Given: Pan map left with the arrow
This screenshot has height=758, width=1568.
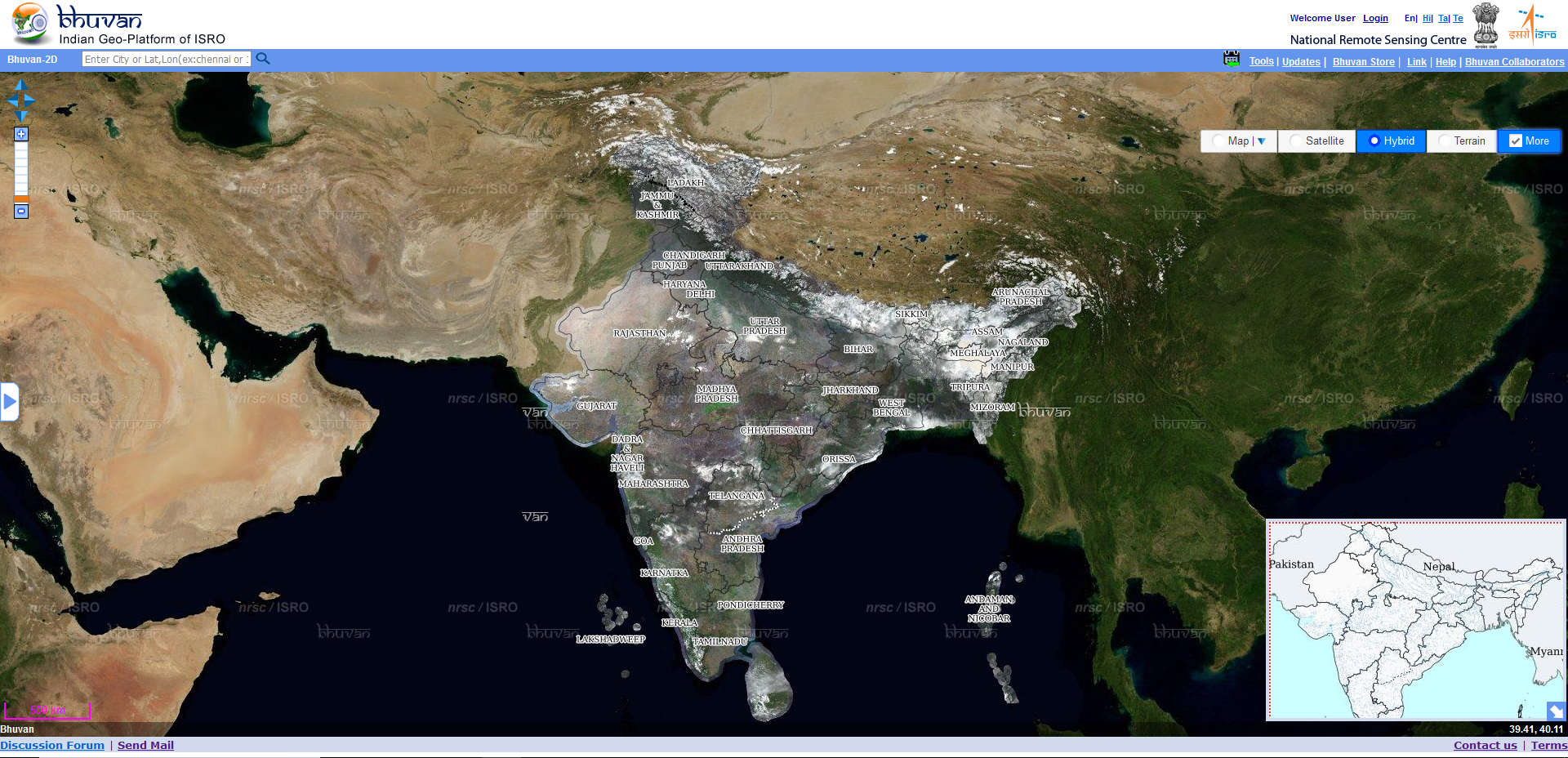Looking at the screenshot, I should tap(11, 100).
